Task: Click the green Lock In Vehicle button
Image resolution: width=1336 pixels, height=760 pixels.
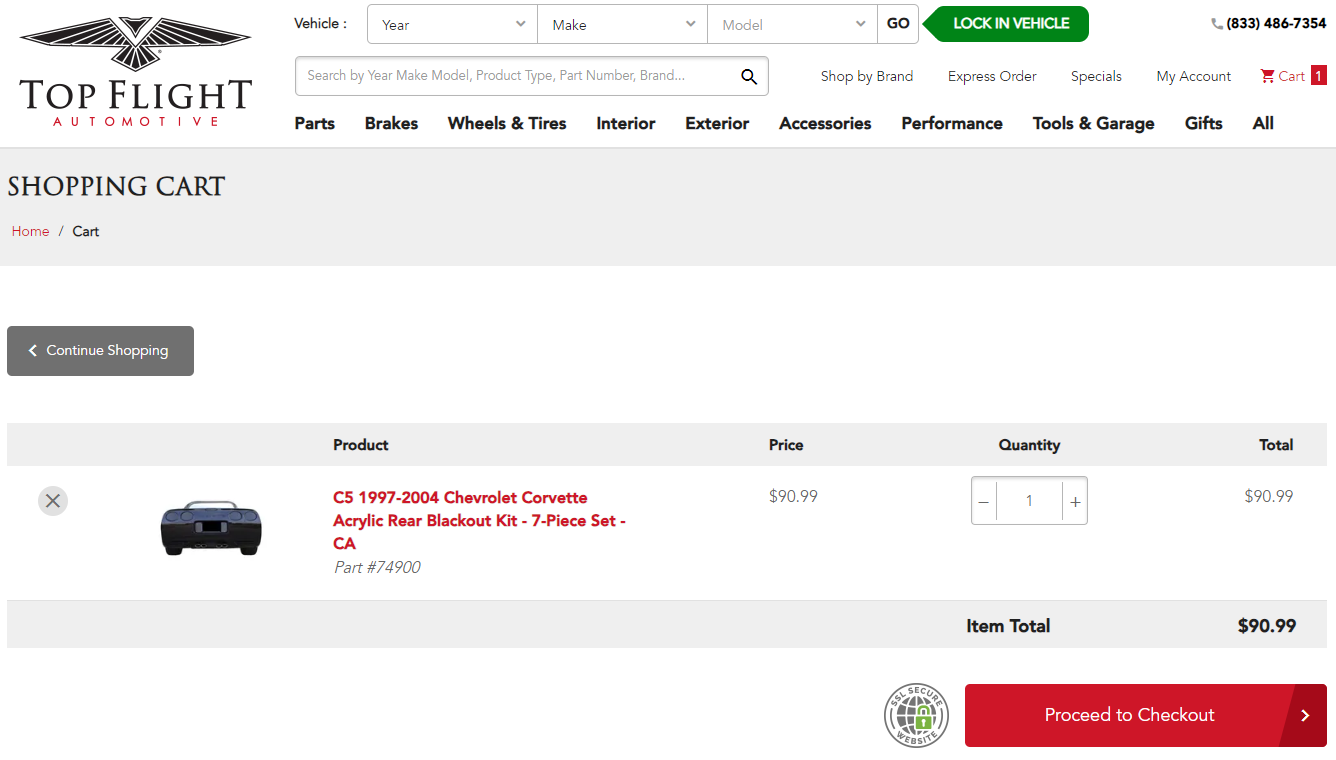Action: pyautogui.click(x=1010, y=24)
